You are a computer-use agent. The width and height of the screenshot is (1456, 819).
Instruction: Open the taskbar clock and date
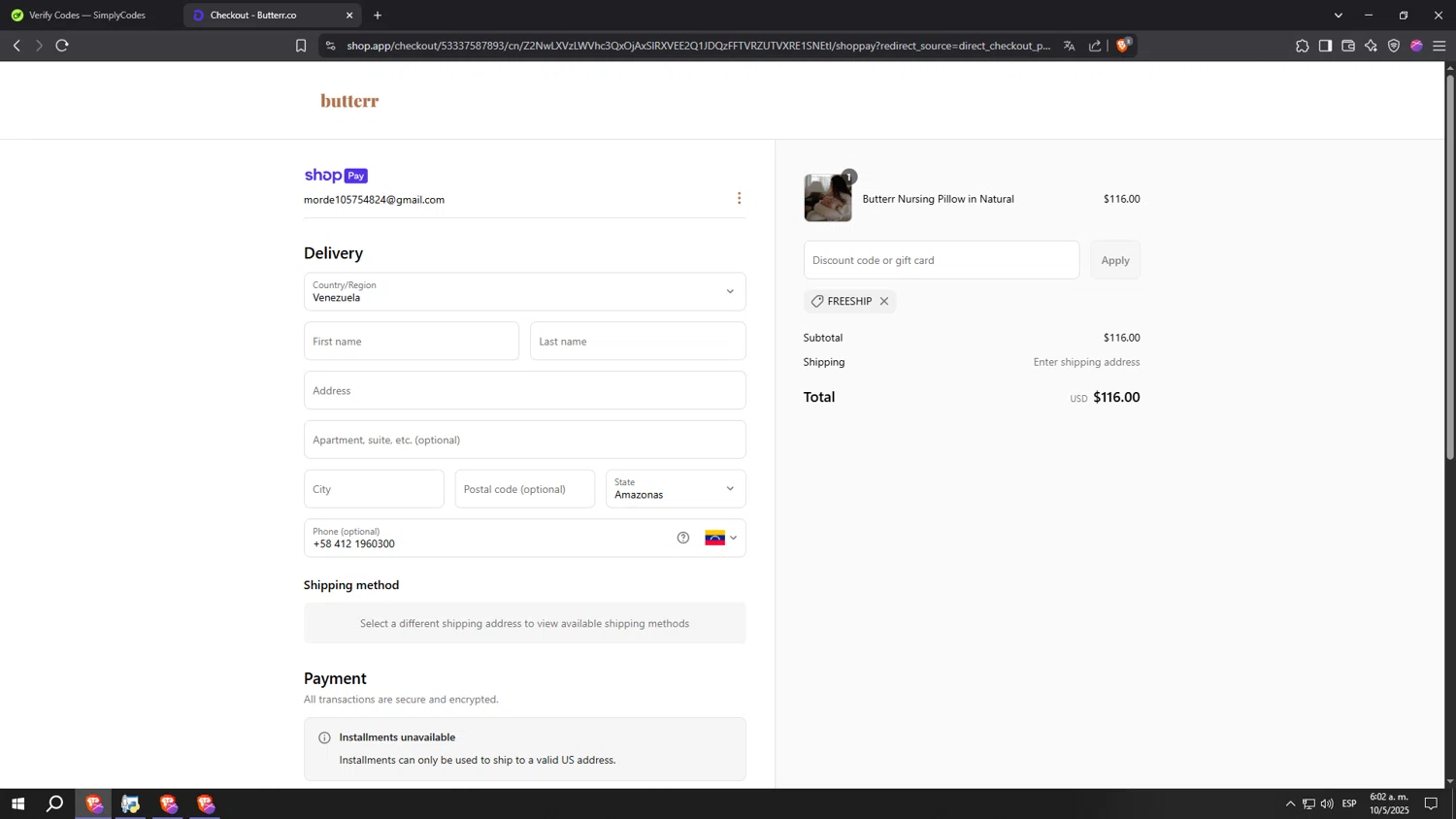pyautogui.click(x=1389, y=803)
